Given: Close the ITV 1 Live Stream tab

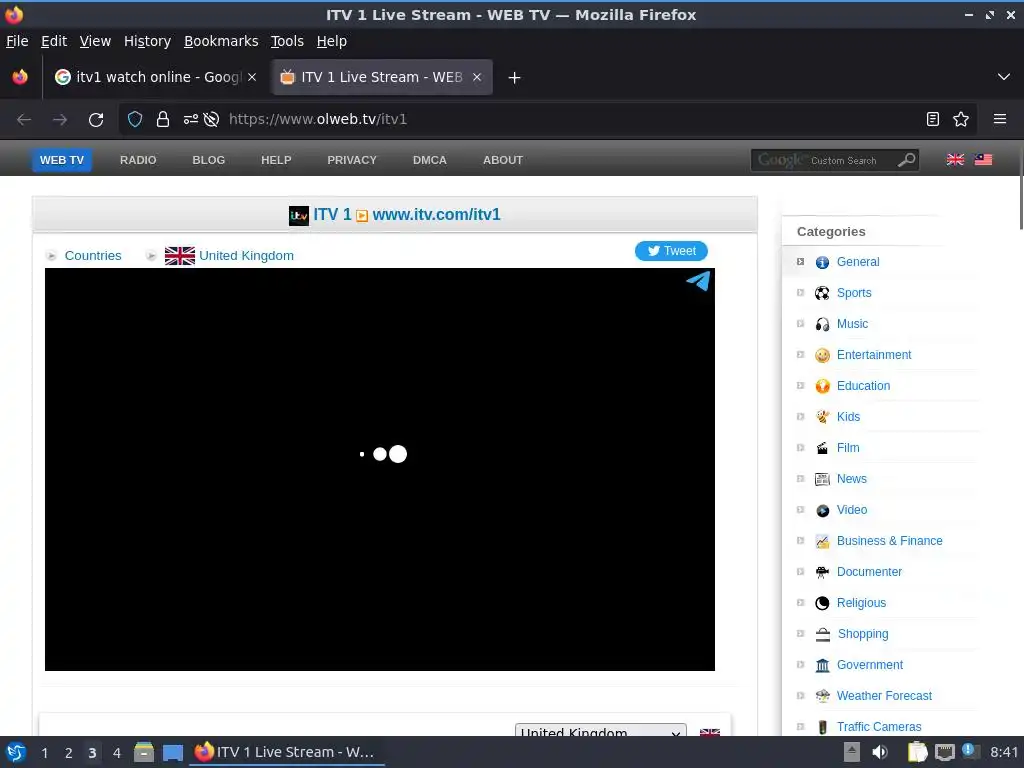Looking at the screenshot, I should 477,77.
